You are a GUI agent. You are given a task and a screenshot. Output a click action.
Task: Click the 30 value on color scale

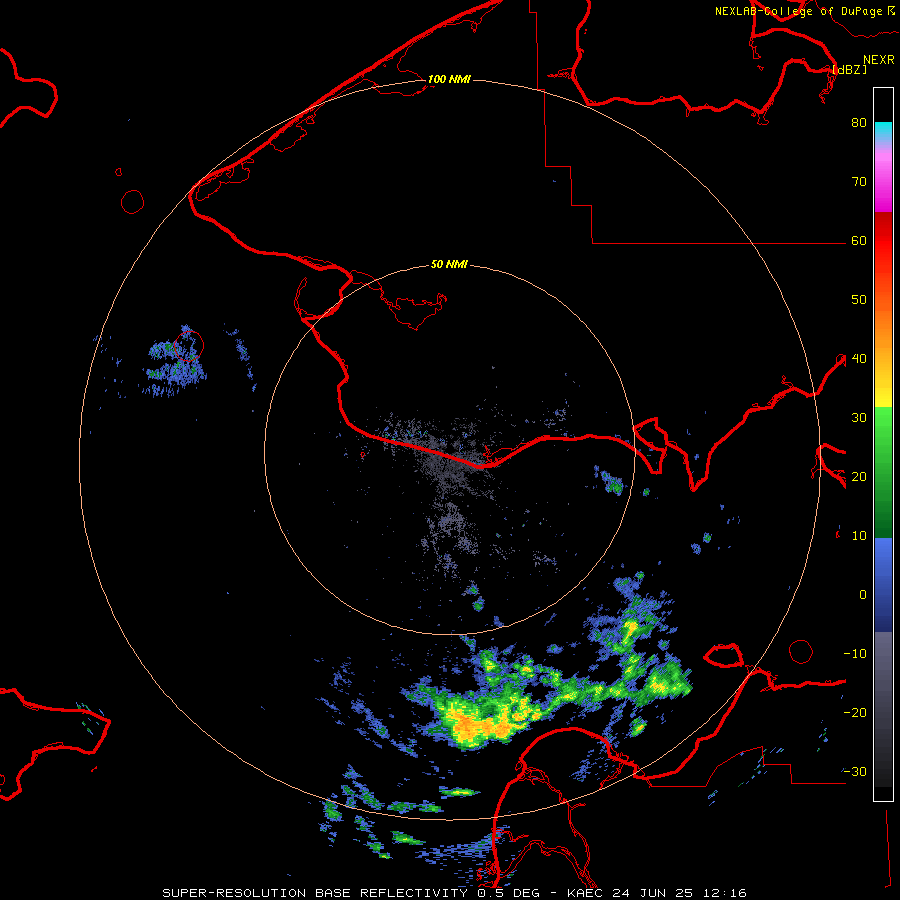pos(859,417)
